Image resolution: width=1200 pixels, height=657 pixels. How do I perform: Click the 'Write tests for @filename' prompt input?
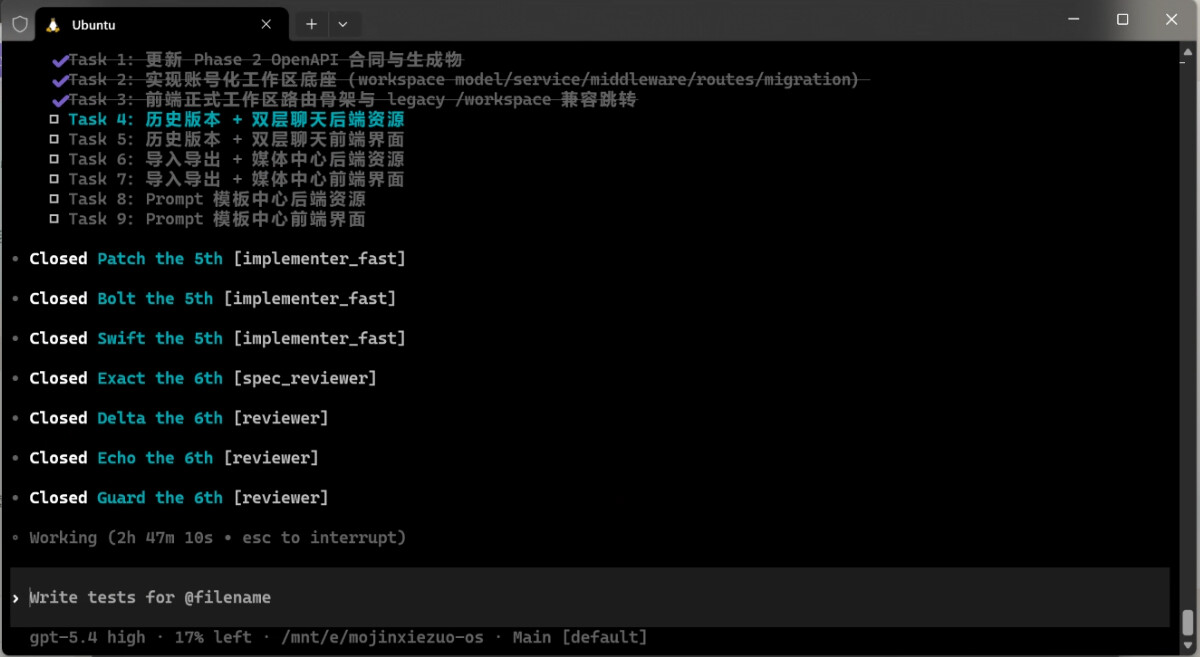pyautogui.click(x=590, y=597)
